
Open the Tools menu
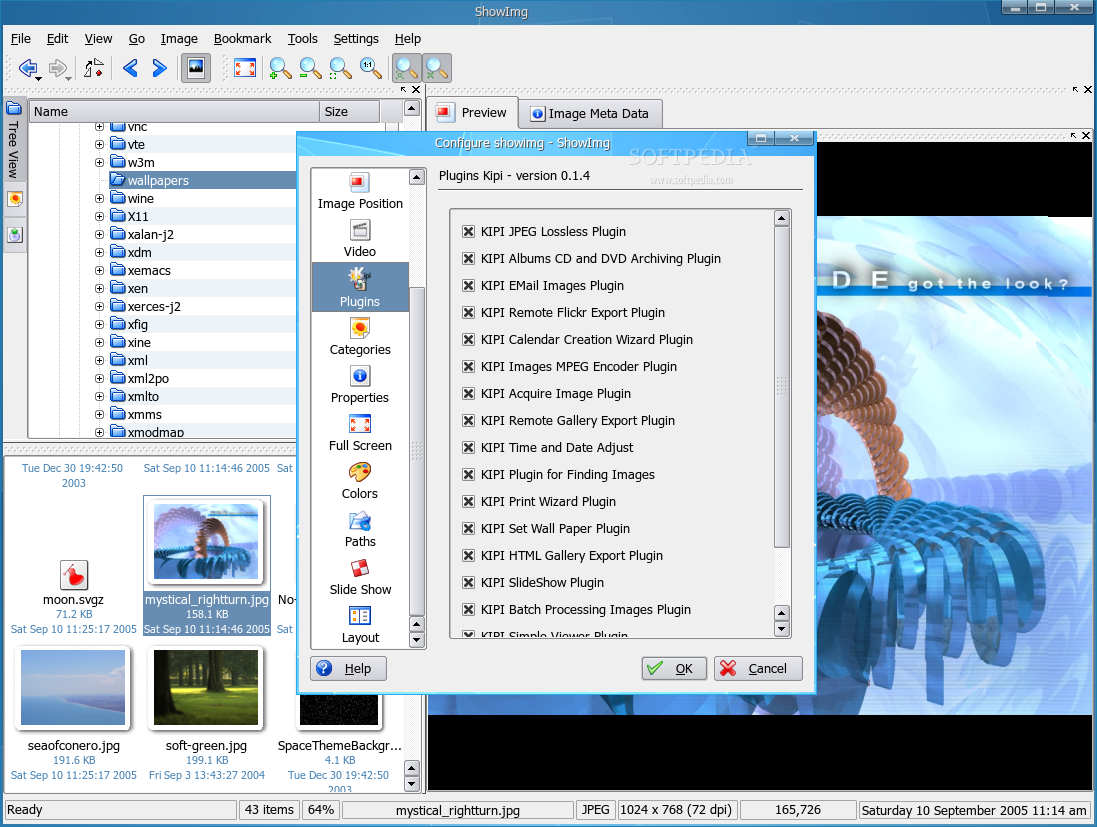tap(302, 38)
